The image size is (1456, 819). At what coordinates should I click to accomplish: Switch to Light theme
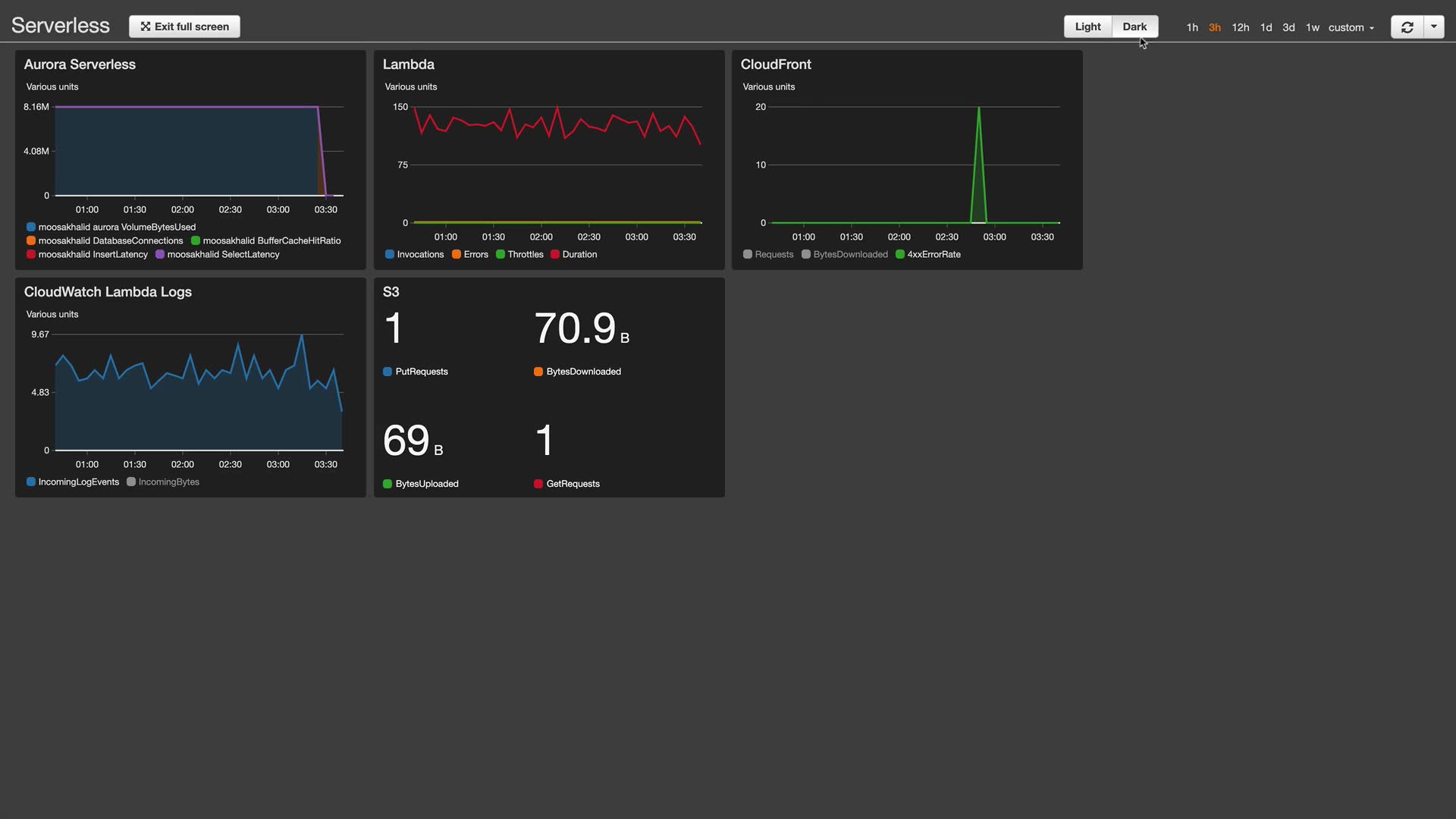[1087, 27]
